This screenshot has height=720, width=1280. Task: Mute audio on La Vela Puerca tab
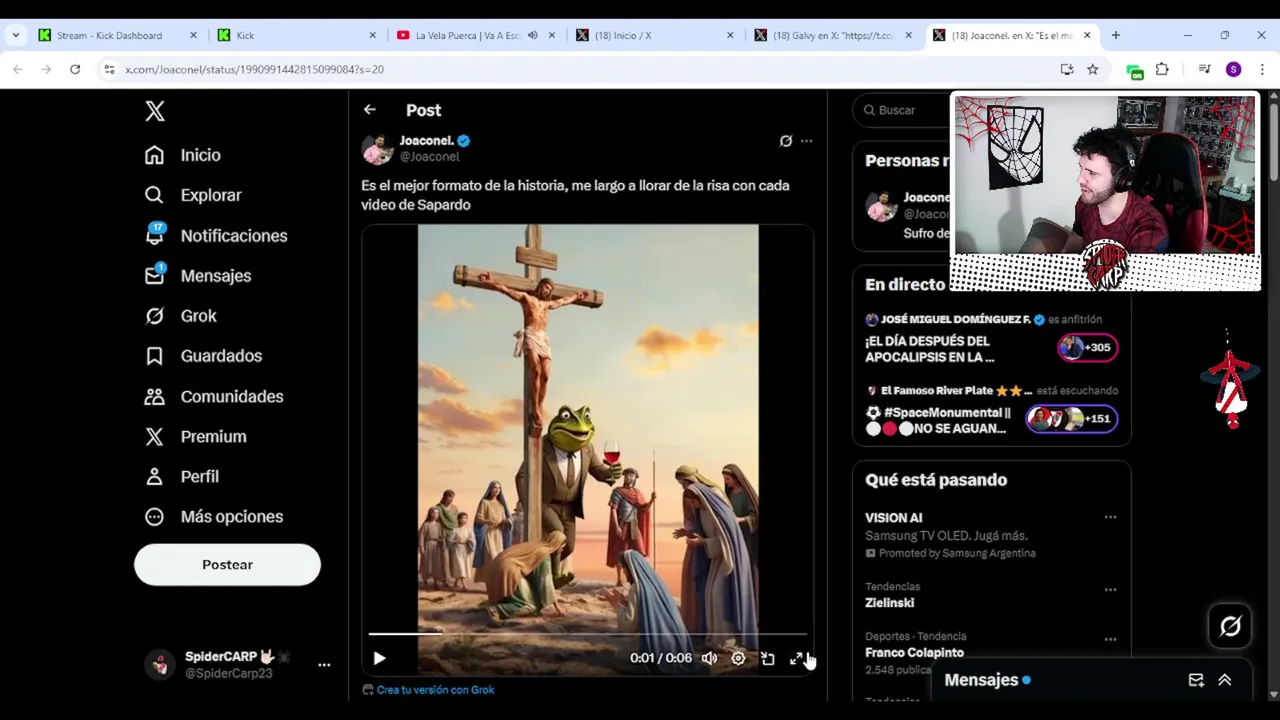(532, 35)
